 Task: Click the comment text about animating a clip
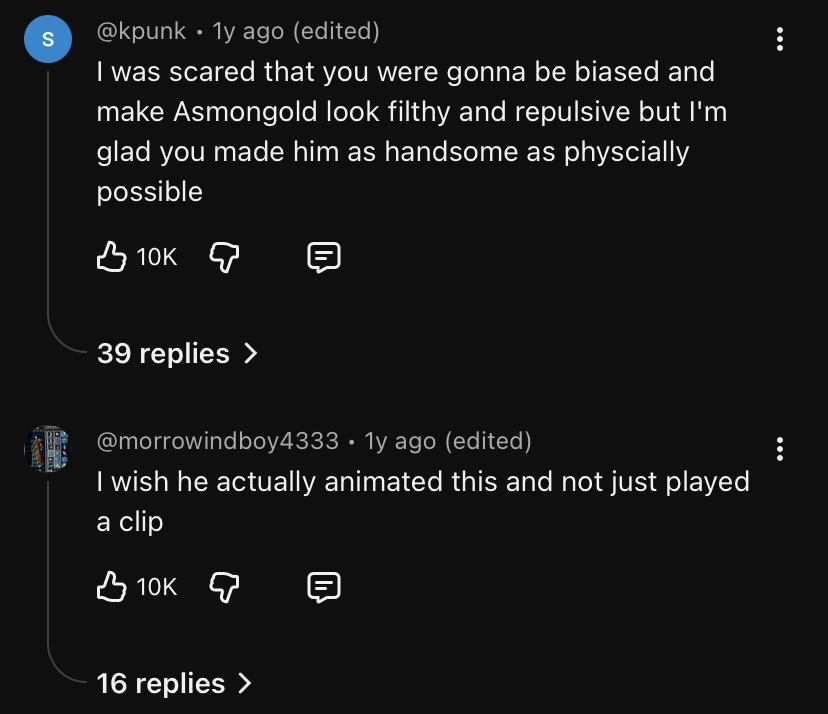tap(422, 502)
